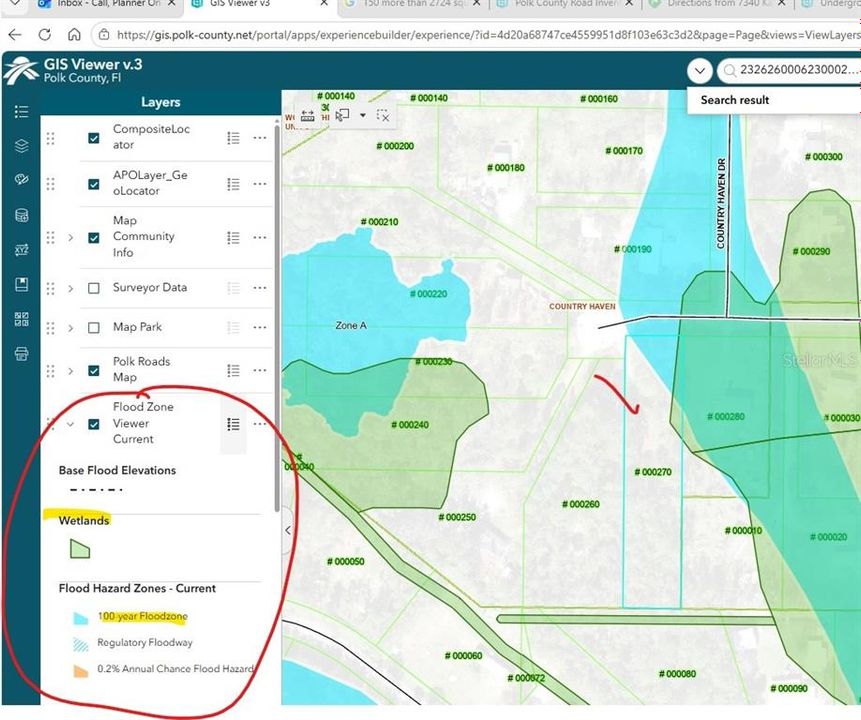Click the Regulatory Floodway hatched swatch
The height and width of the screenshot is (720, 861).
(81, 644)
